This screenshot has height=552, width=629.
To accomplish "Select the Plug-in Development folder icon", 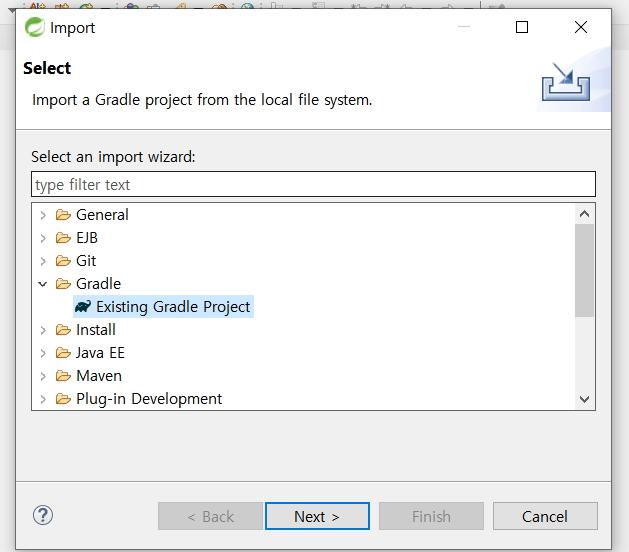I will pos(63,399).
